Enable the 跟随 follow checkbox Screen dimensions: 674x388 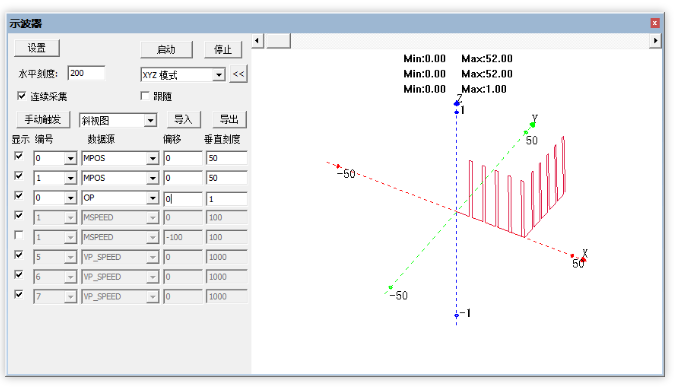(145, 96)
